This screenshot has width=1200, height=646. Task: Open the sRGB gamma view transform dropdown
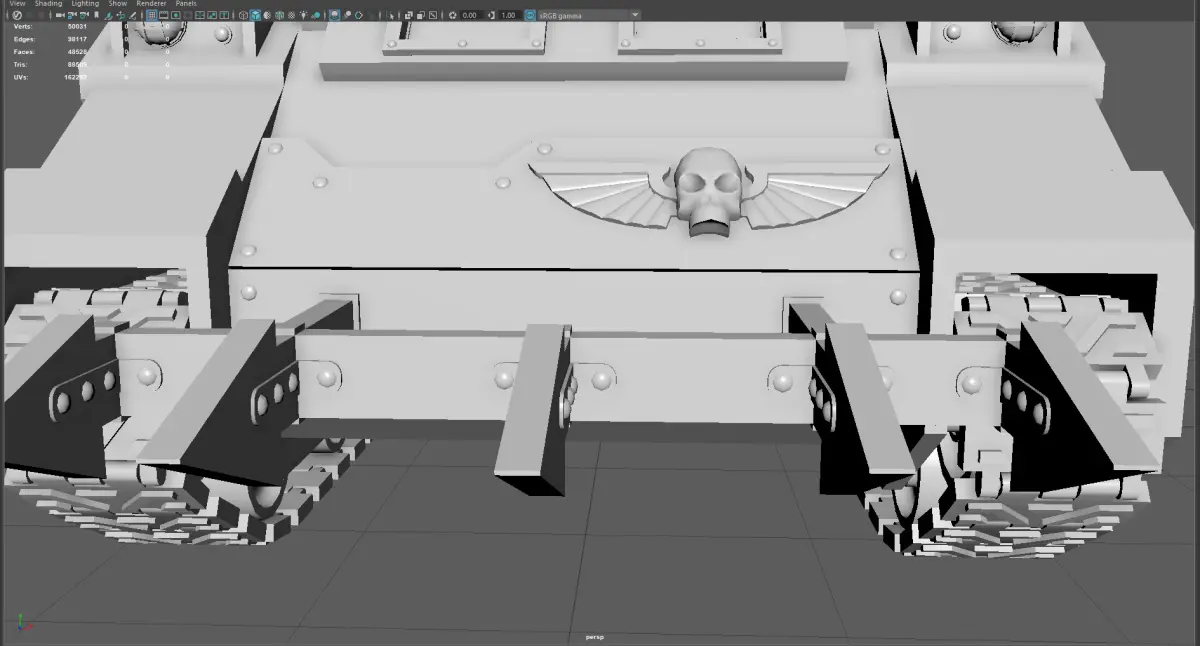pyautogui.click(x=589, y=15)
